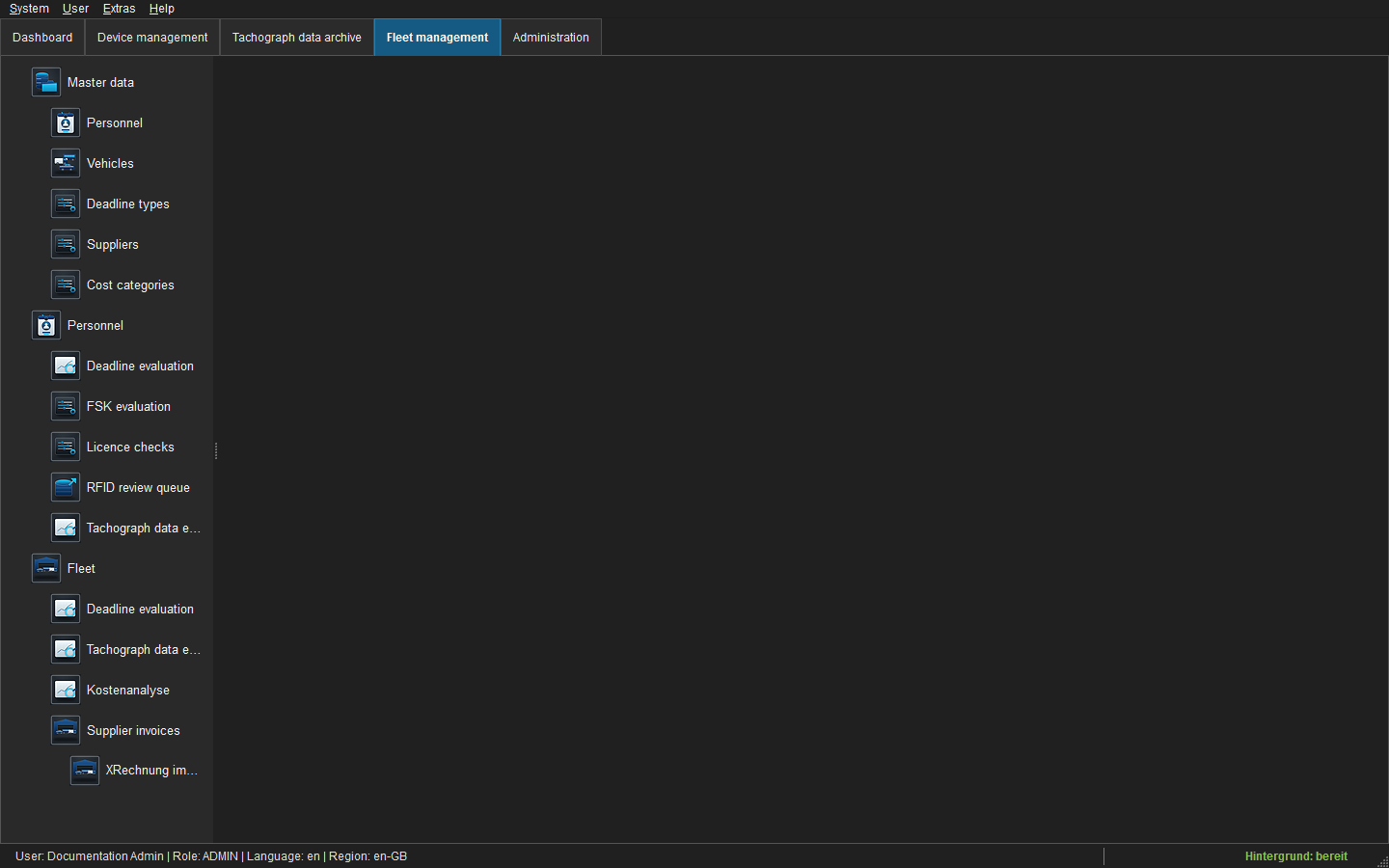This screenshot has width=1389, height=868.
Task: Open the FSK evaluation label
Action: [128, 407]
